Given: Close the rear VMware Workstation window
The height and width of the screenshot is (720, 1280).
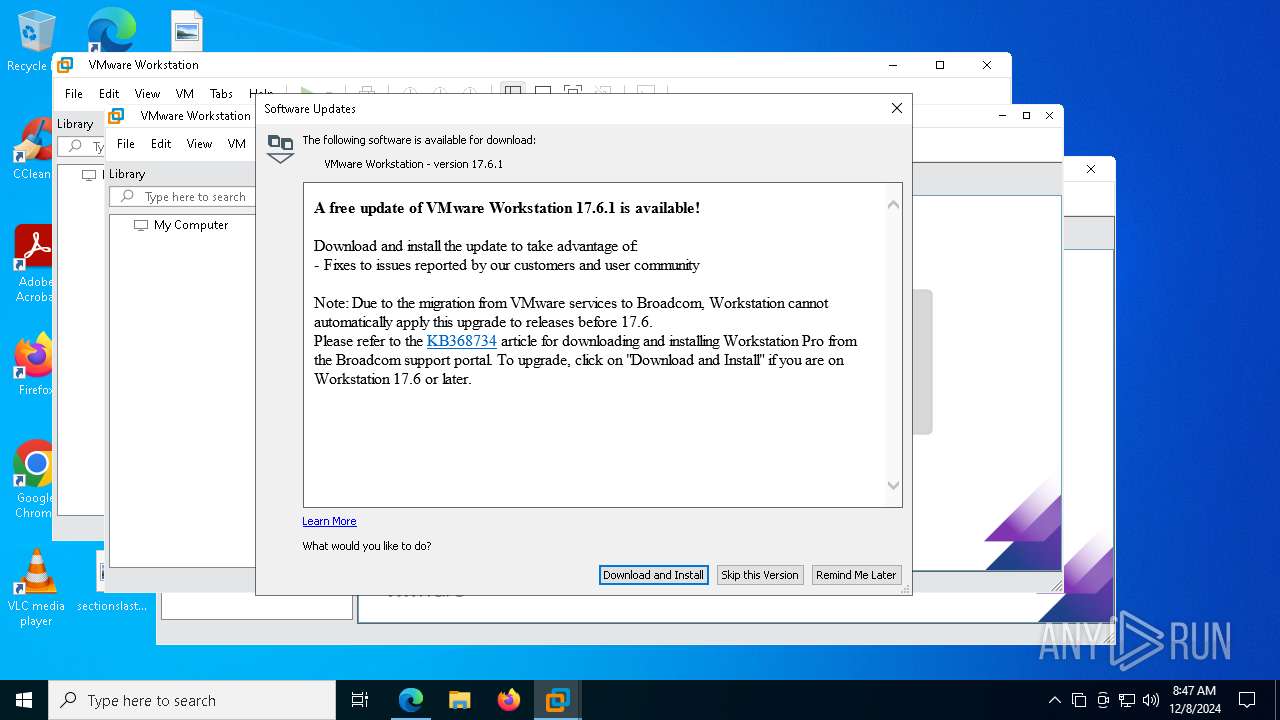Looking at the screenshot, I should [x=987, y=65].
